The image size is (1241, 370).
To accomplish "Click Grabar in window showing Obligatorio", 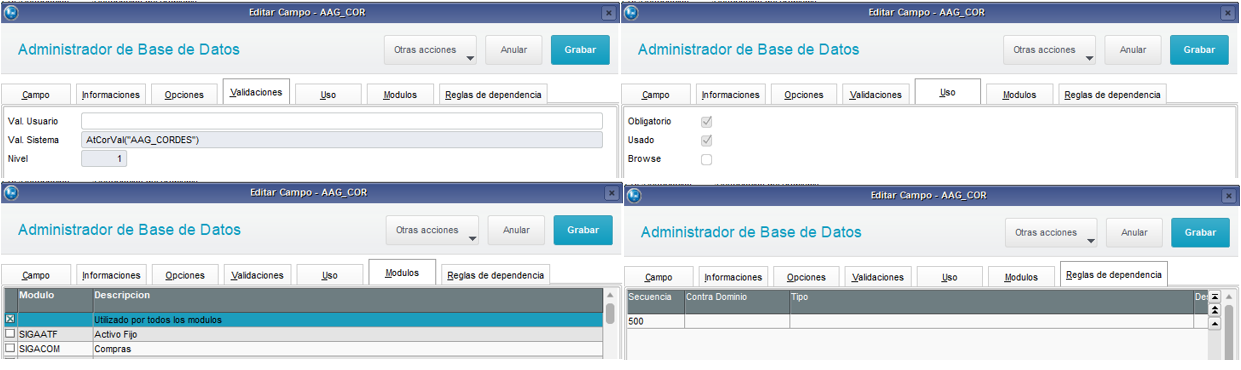I will (x=1199, y=50).
